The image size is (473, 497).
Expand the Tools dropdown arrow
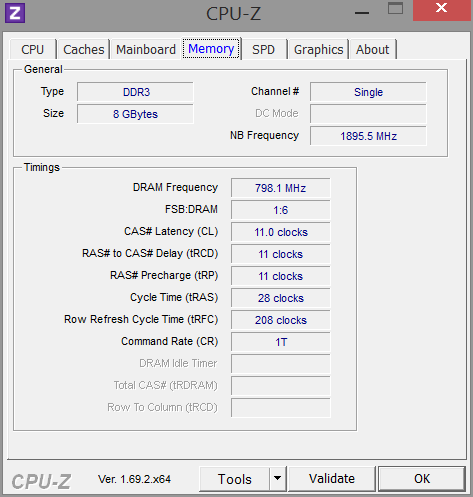click(277, 479)
